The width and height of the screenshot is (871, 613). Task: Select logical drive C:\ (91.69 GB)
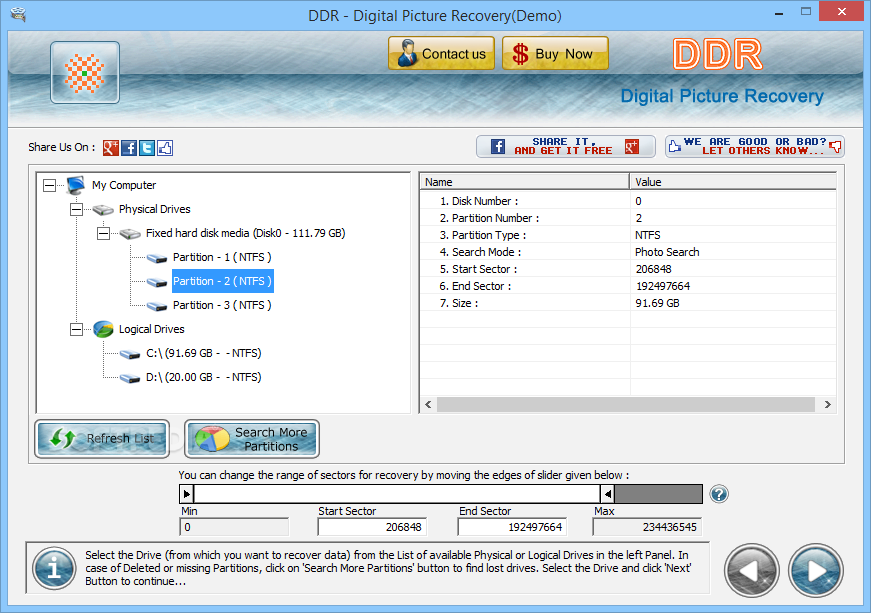tap(203, 353)
